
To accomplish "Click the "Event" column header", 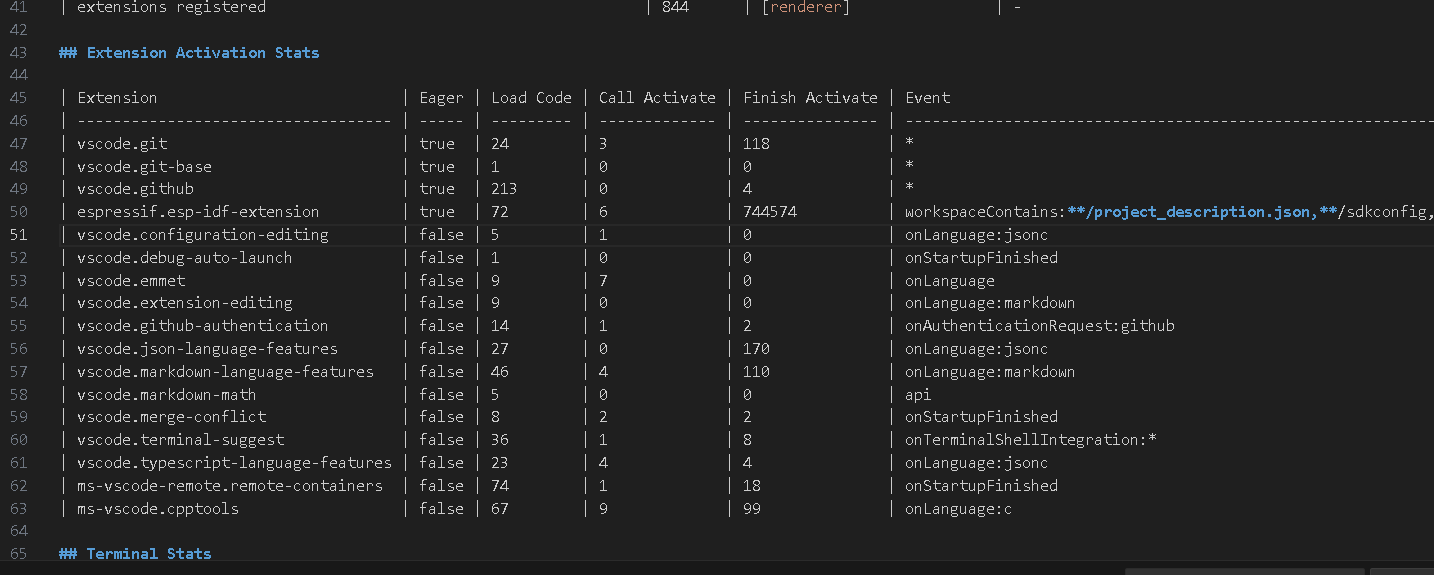I will (x=927, y=97).
